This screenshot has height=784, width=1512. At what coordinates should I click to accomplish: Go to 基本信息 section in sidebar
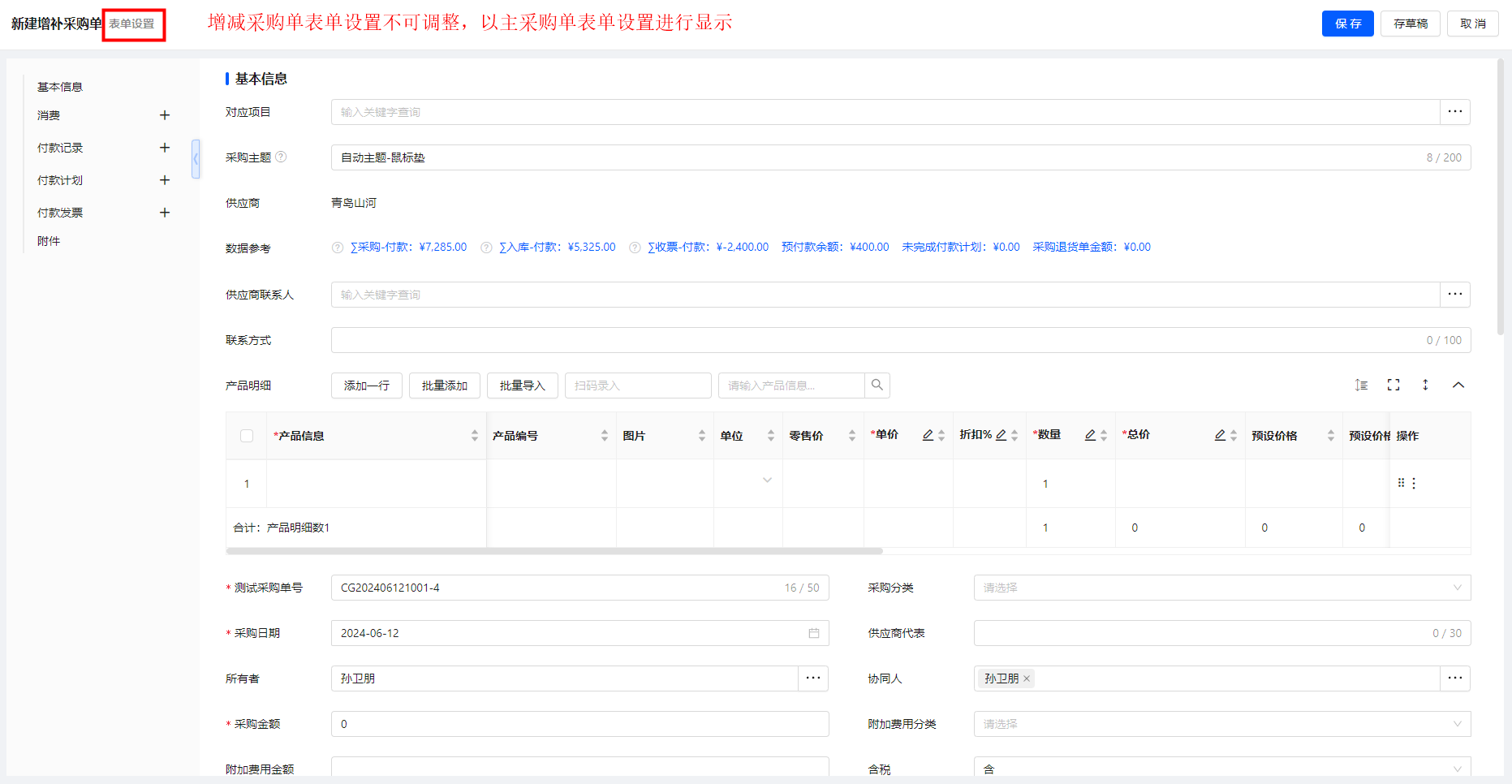coord(60,87)
